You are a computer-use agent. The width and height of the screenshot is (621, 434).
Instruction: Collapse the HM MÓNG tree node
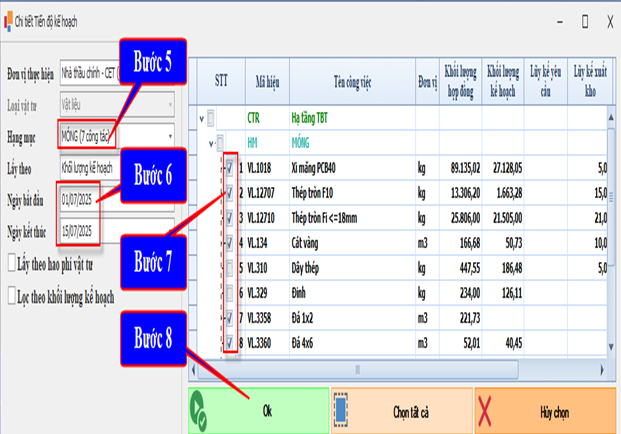click(x=210, y=142)
